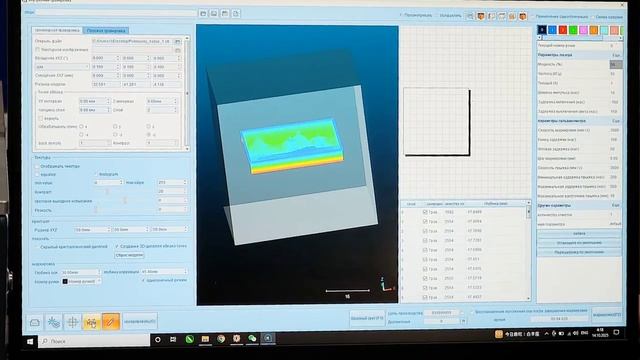The height and width of the screenshot is (360, 640).
Task: Open the green app icon on the taskbar
Action: tap(189, 339)
